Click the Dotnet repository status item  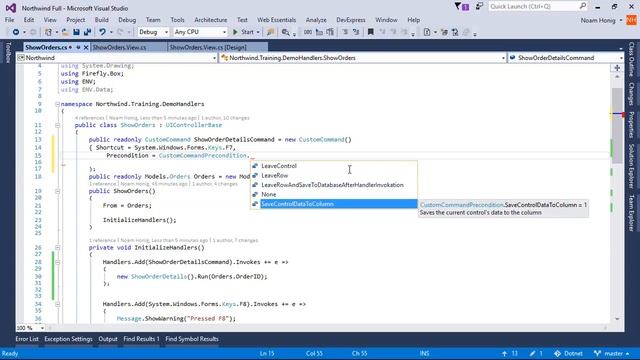569,353
